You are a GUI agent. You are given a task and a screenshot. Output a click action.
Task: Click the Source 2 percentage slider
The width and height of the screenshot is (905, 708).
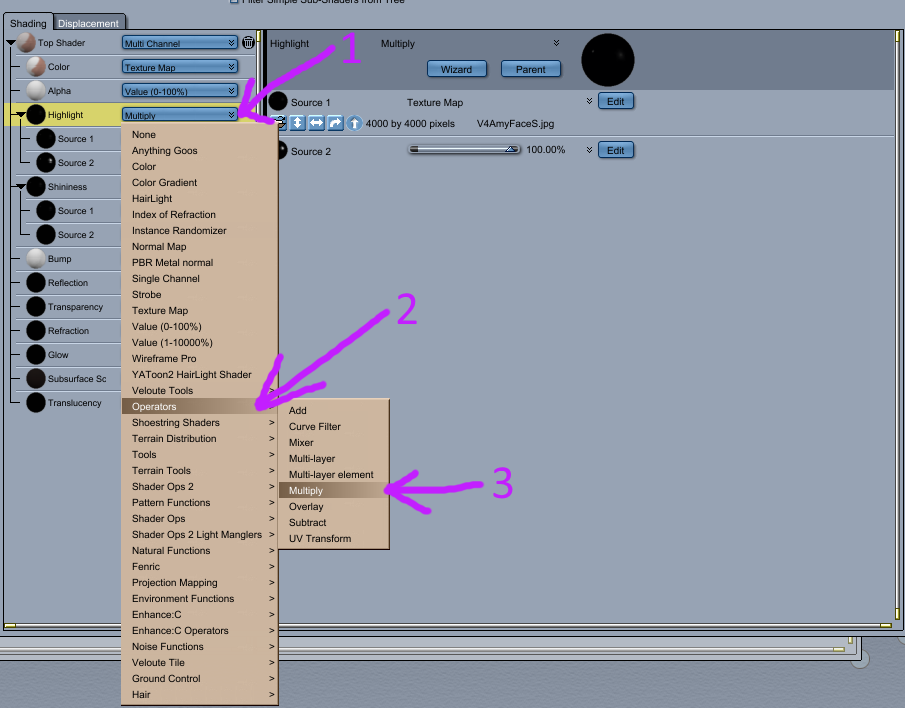(464, 149)
